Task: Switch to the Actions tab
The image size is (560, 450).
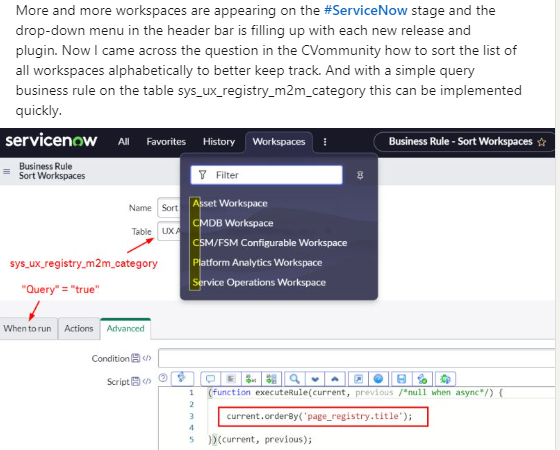Action: coord(79,328)
